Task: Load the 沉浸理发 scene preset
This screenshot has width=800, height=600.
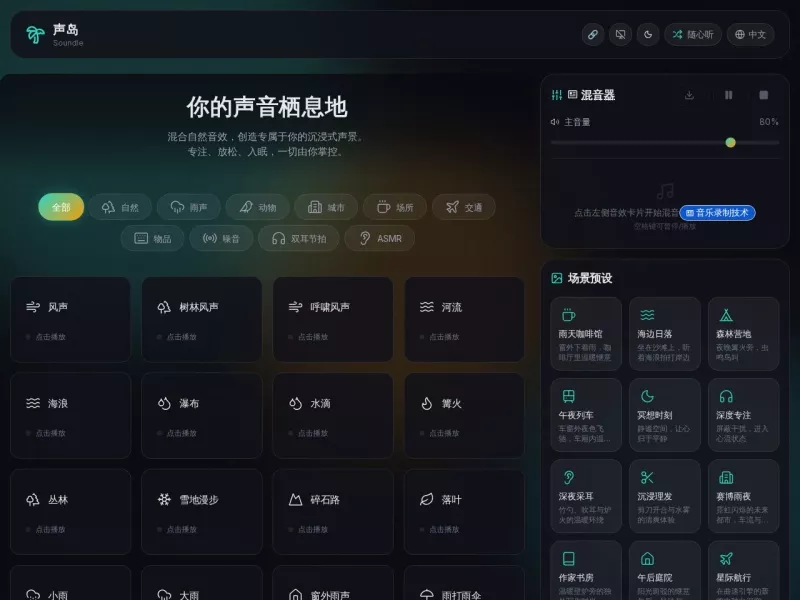Action: tap(665, 496)
